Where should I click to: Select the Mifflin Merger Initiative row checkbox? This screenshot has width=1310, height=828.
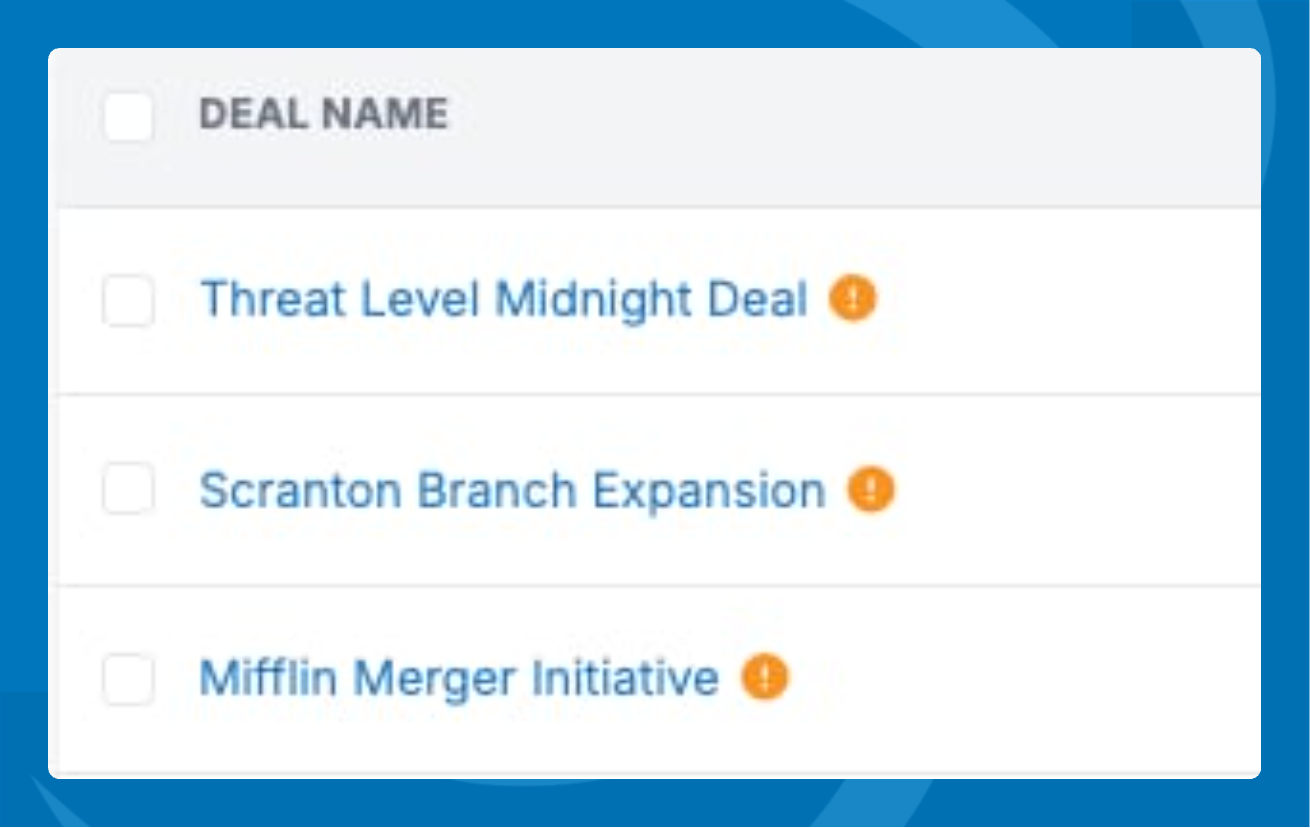(128, 680)
